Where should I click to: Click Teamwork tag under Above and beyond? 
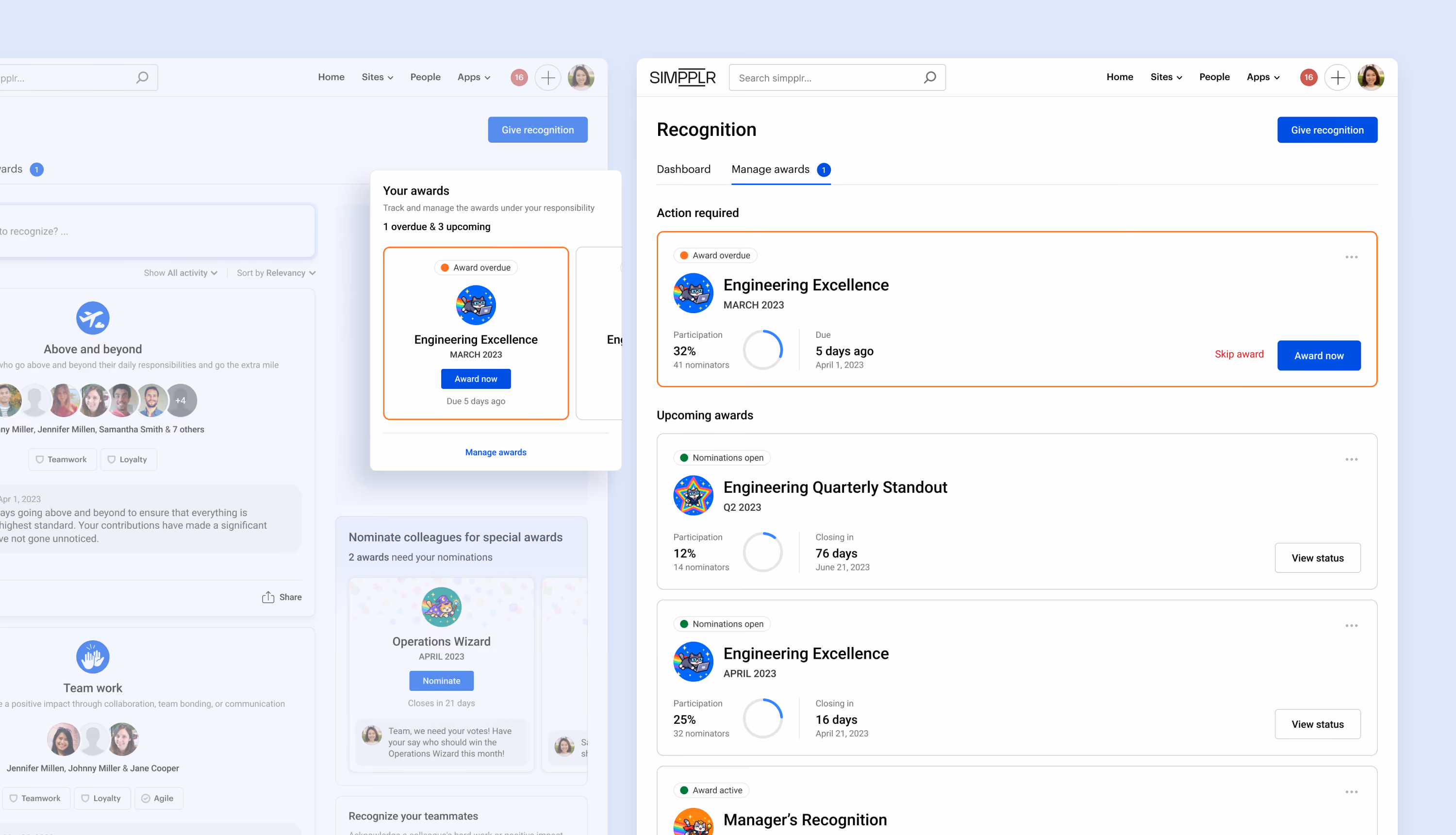(62, 460)
